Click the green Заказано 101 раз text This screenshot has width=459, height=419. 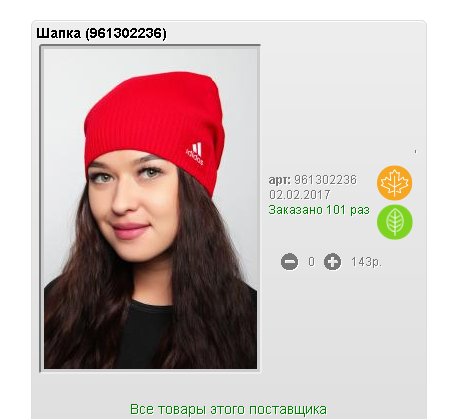tap(319, 210)
